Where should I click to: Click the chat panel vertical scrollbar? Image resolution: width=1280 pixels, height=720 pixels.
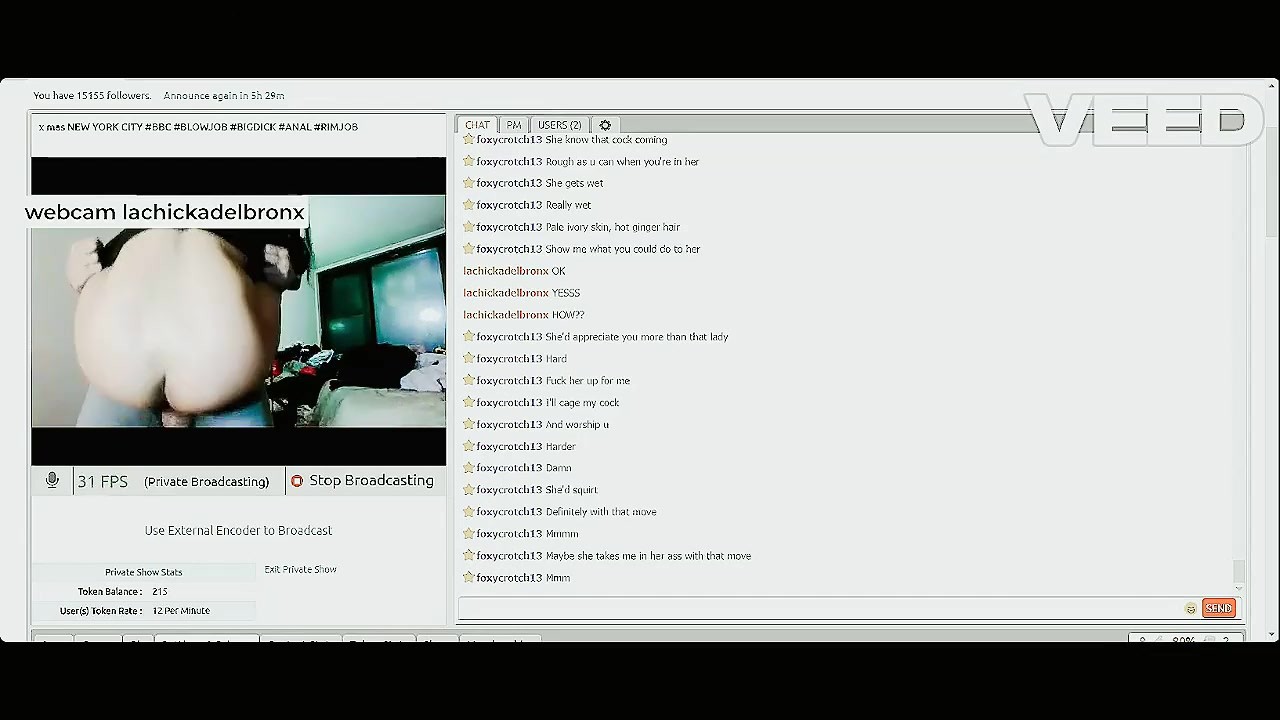tap(1239, 570)
